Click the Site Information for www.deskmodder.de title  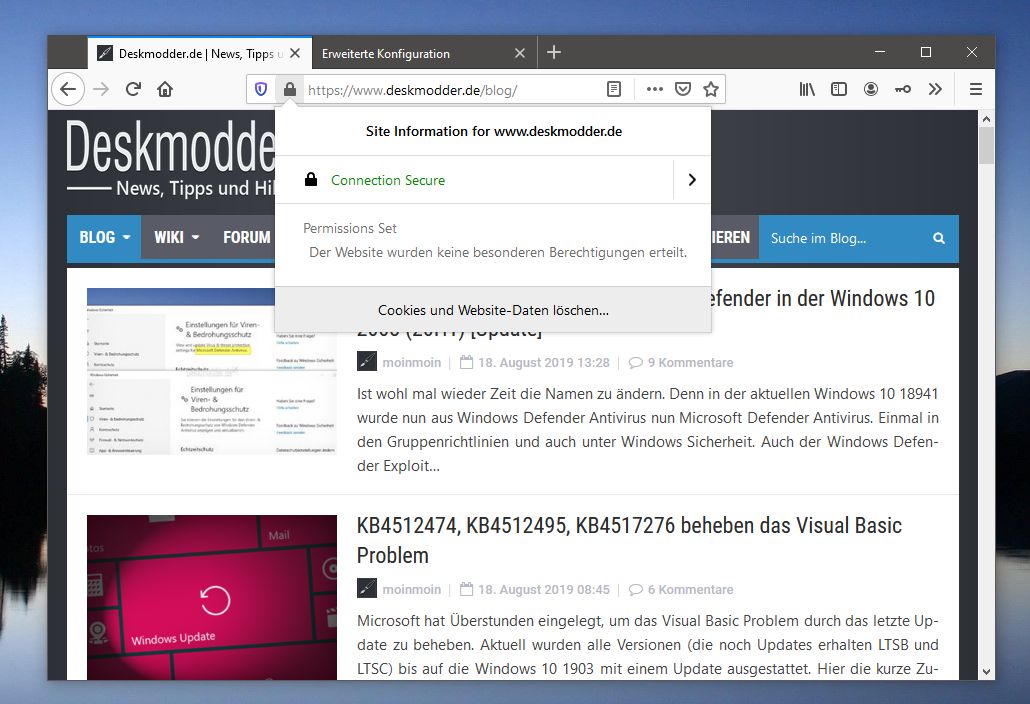[x=493, y=131]
